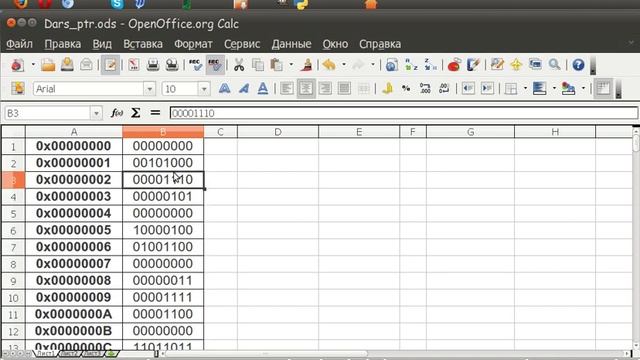Open the Справка menu
Image resolution: width=640 pixels, height=360 pixels.
(x=380, y=44)
